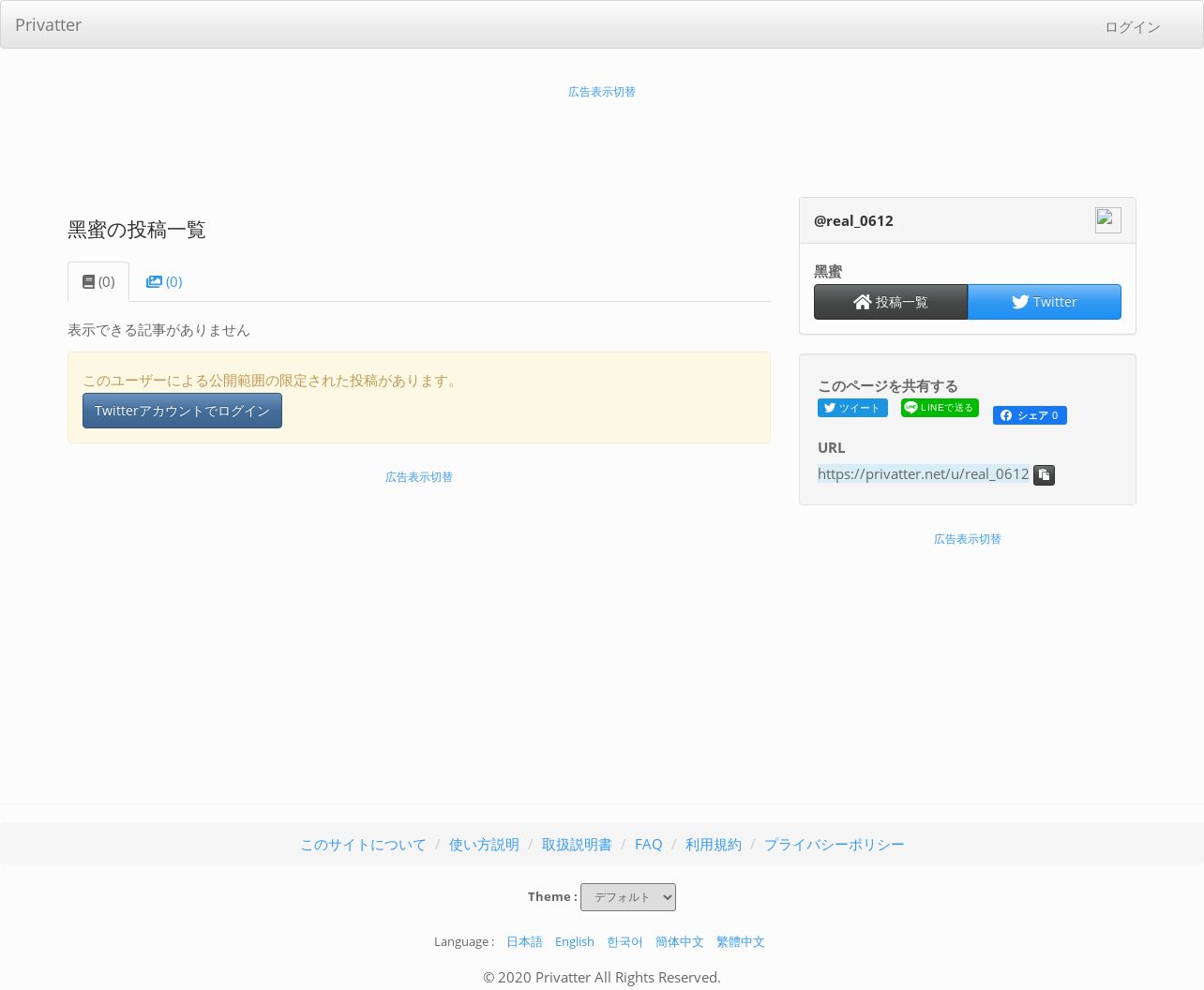Open the user's Twitter profile button
This screenshot has width=1204, height=990.
[x=1044, y=302]
